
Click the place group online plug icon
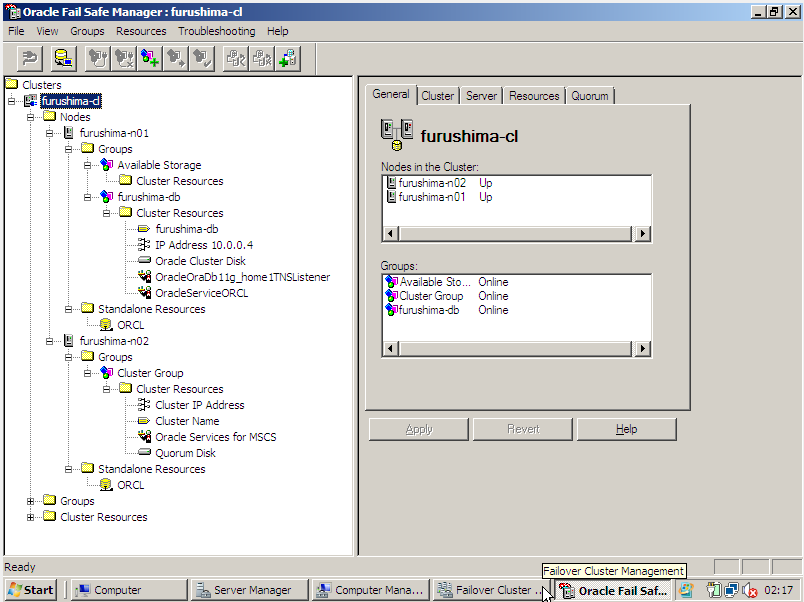97,58
